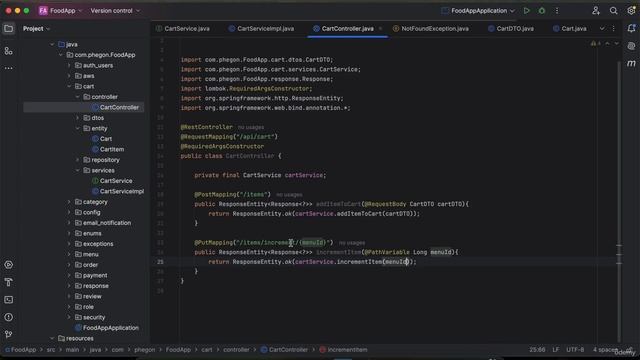640x360 pixels.
Task: Close the CartController.java tab
Action: (x=380, y=29)
